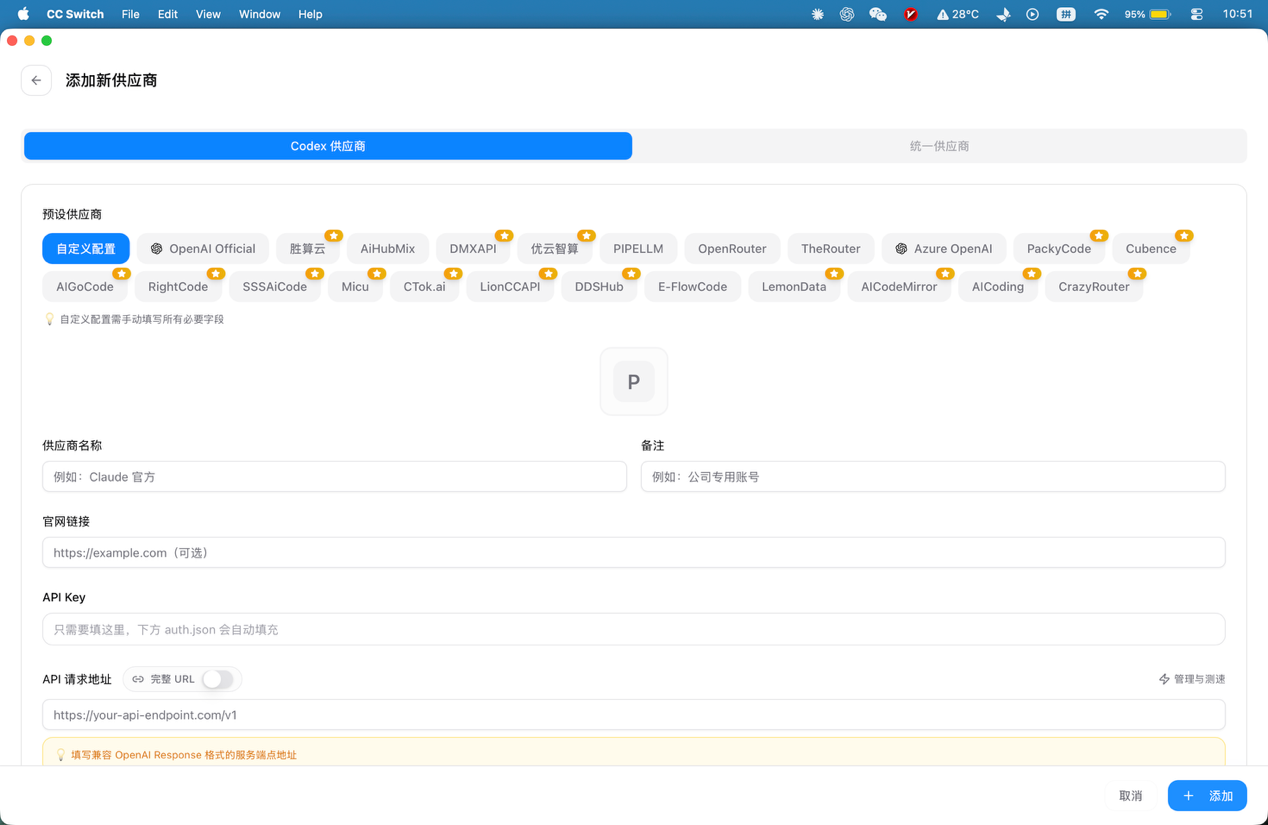Viewport: 1268px width, 825px height.
Task: Select the CrazyRouter preset
Action: tap(1094, 287)
